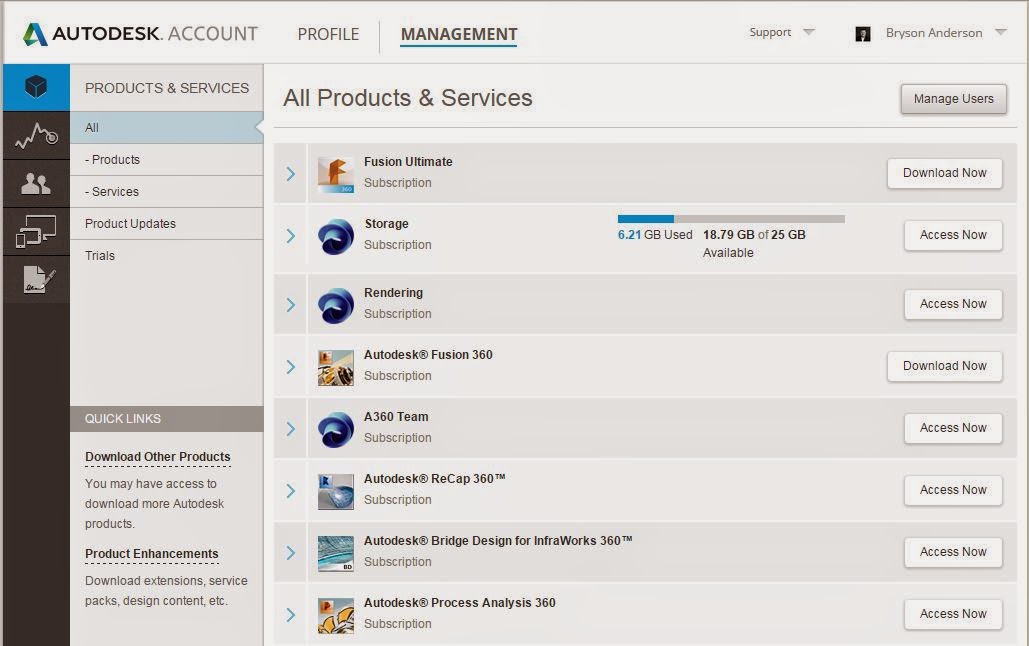Click the Storage subscription sphere icon
The image size is (1029, 646).
pyautogui.click(x=335, y=234)
